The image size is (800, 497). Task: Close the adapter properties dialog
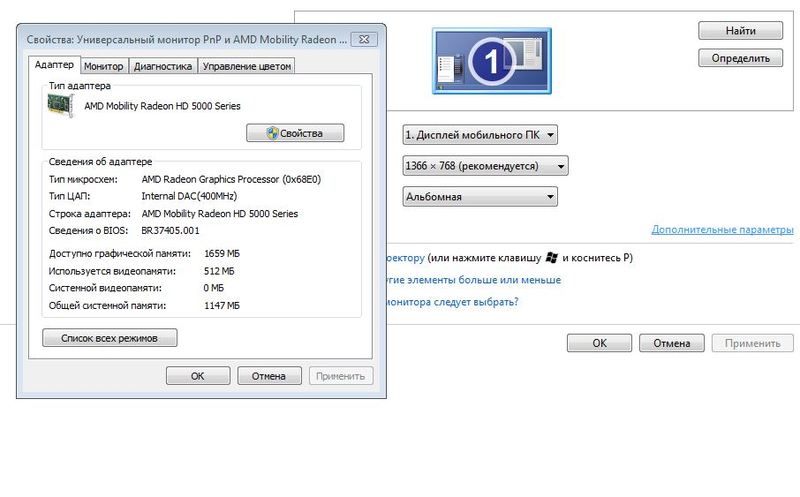click(x=364, y=40)
